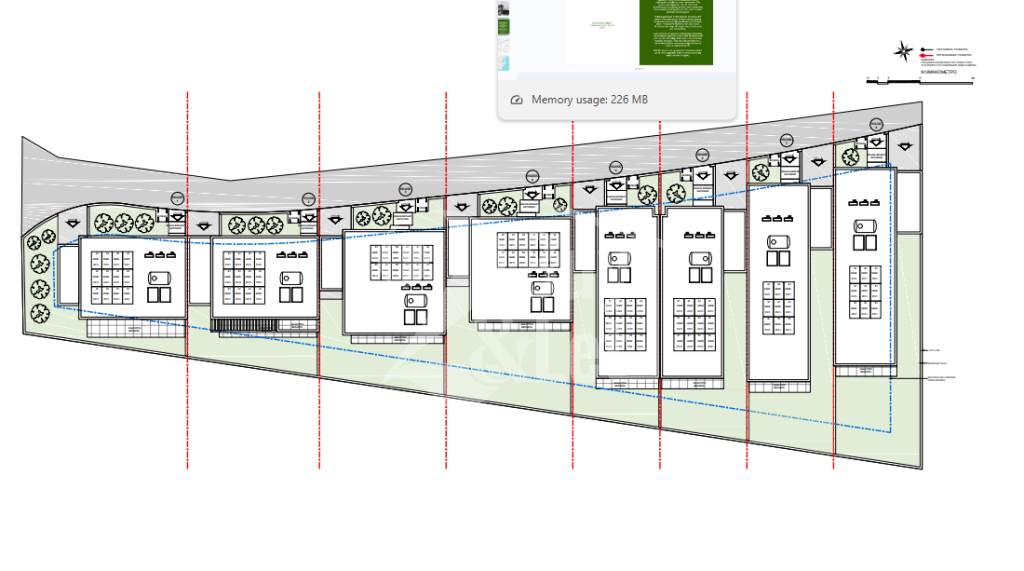The width and height of the screenshot is (1024, 571).
Task: Click the circled plot number above the first house
Action: [x=177, y=200]
